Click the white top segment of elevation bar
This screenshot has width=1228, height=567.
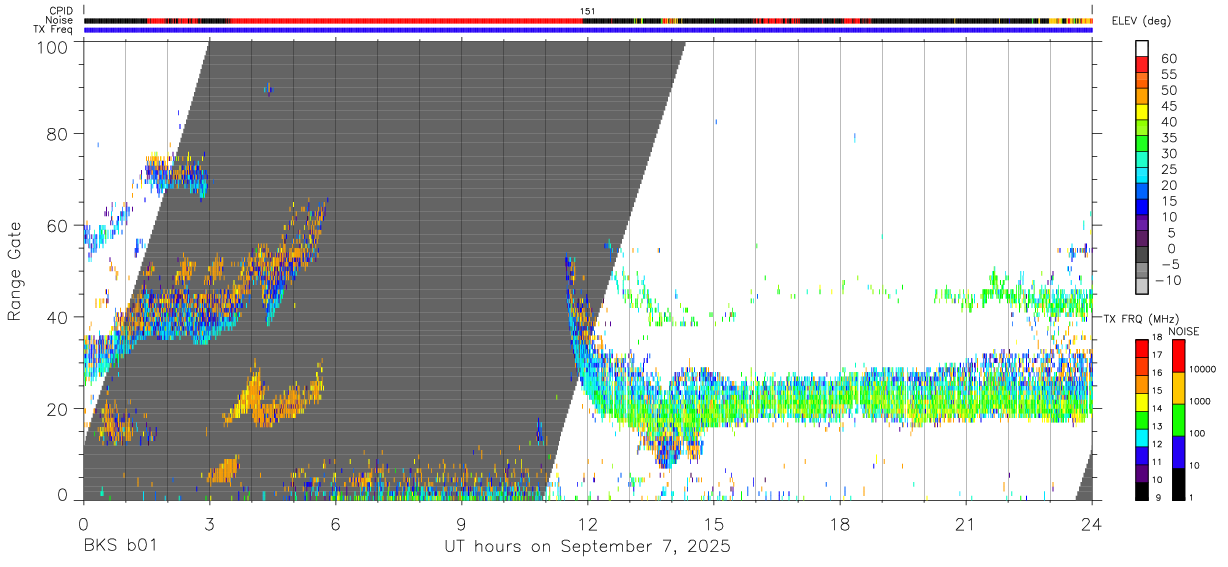coord(1142,48)
